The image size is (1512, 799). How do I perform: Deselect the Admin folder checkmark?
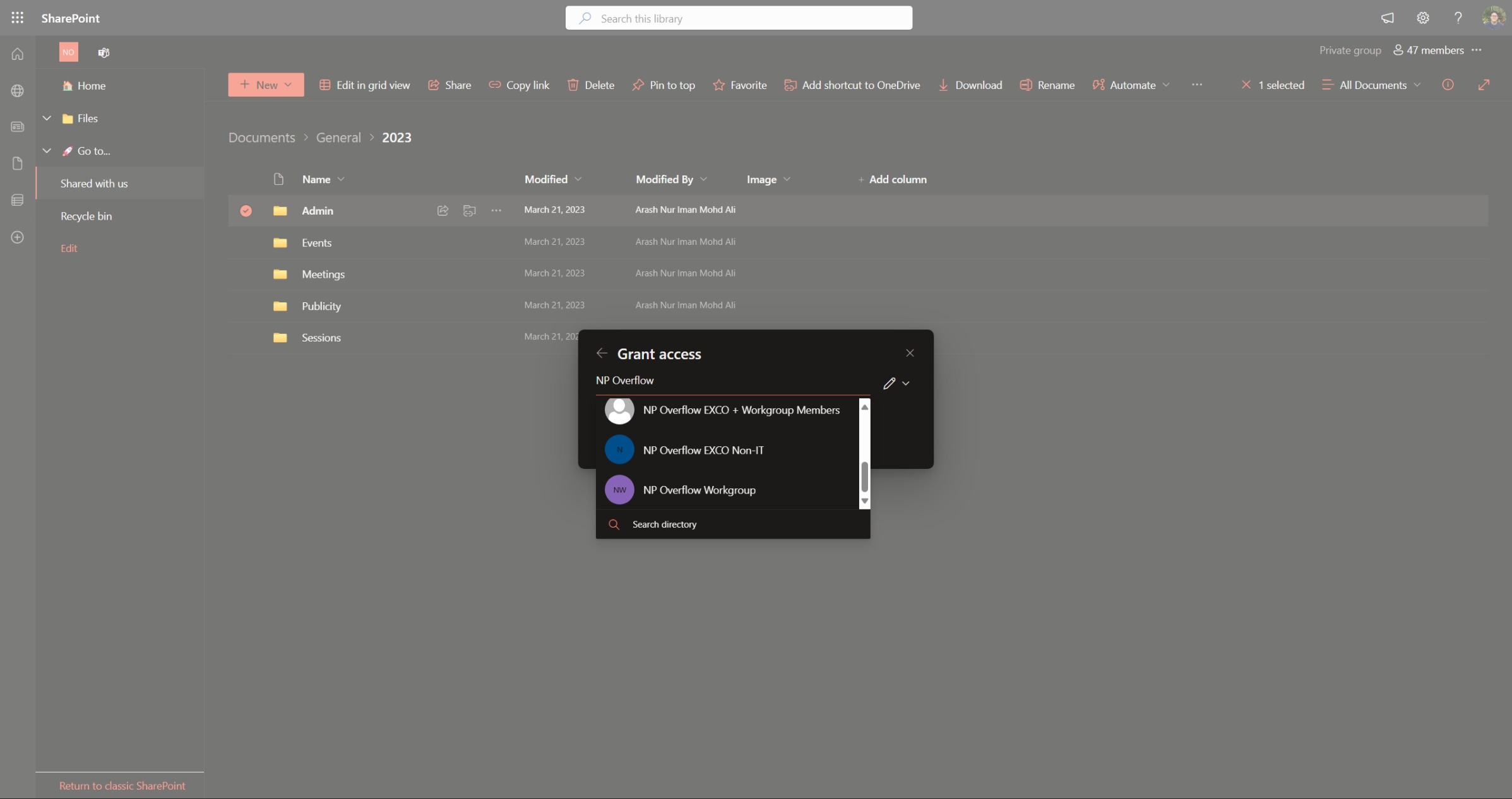click(246, 211)
